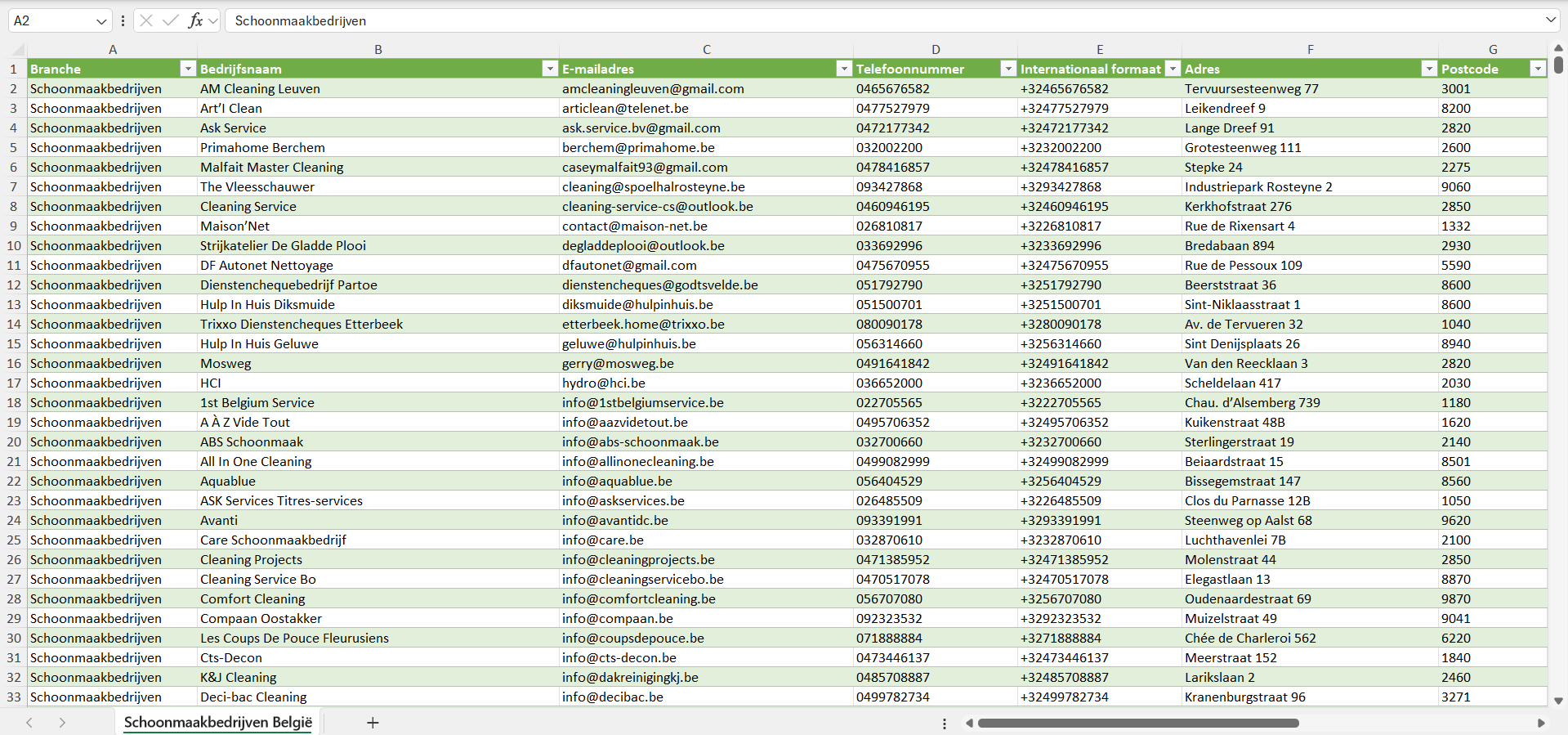Click the Cancel X icon in formula bar
Image resolution: width=1568 pixels, height=735 pixels.
pyautogui.click(x=146, y=20)
